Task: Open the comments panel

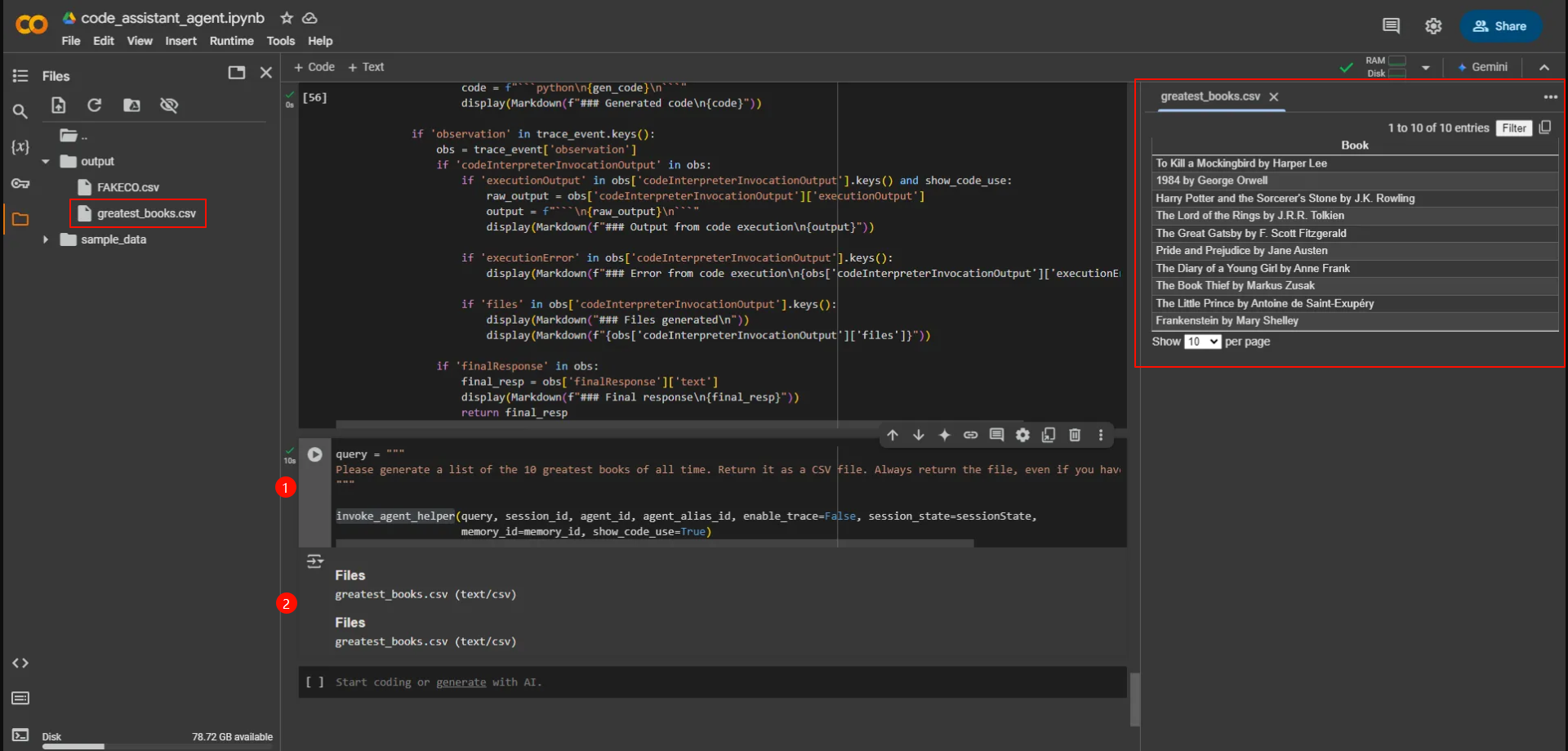Action: 1391,26
